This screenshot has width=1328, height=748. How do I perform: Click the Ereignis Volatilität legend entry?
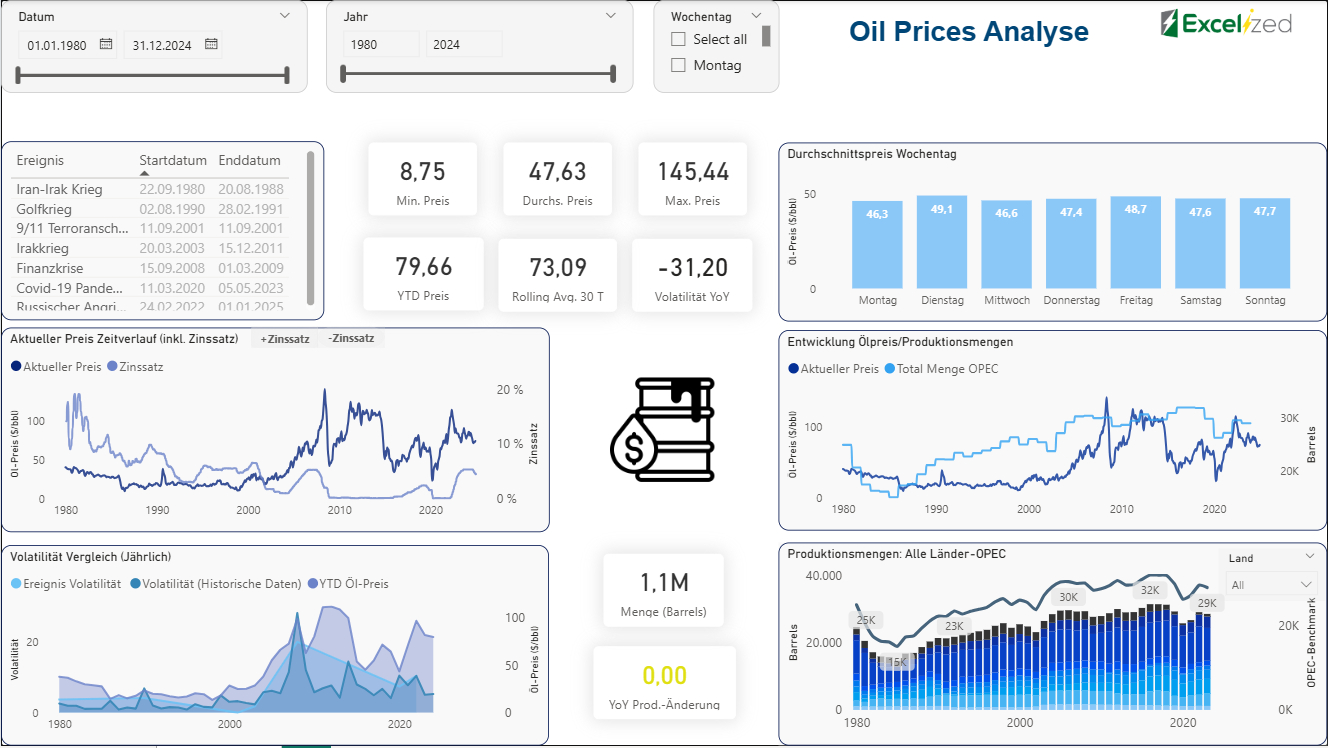pos(66,584)
